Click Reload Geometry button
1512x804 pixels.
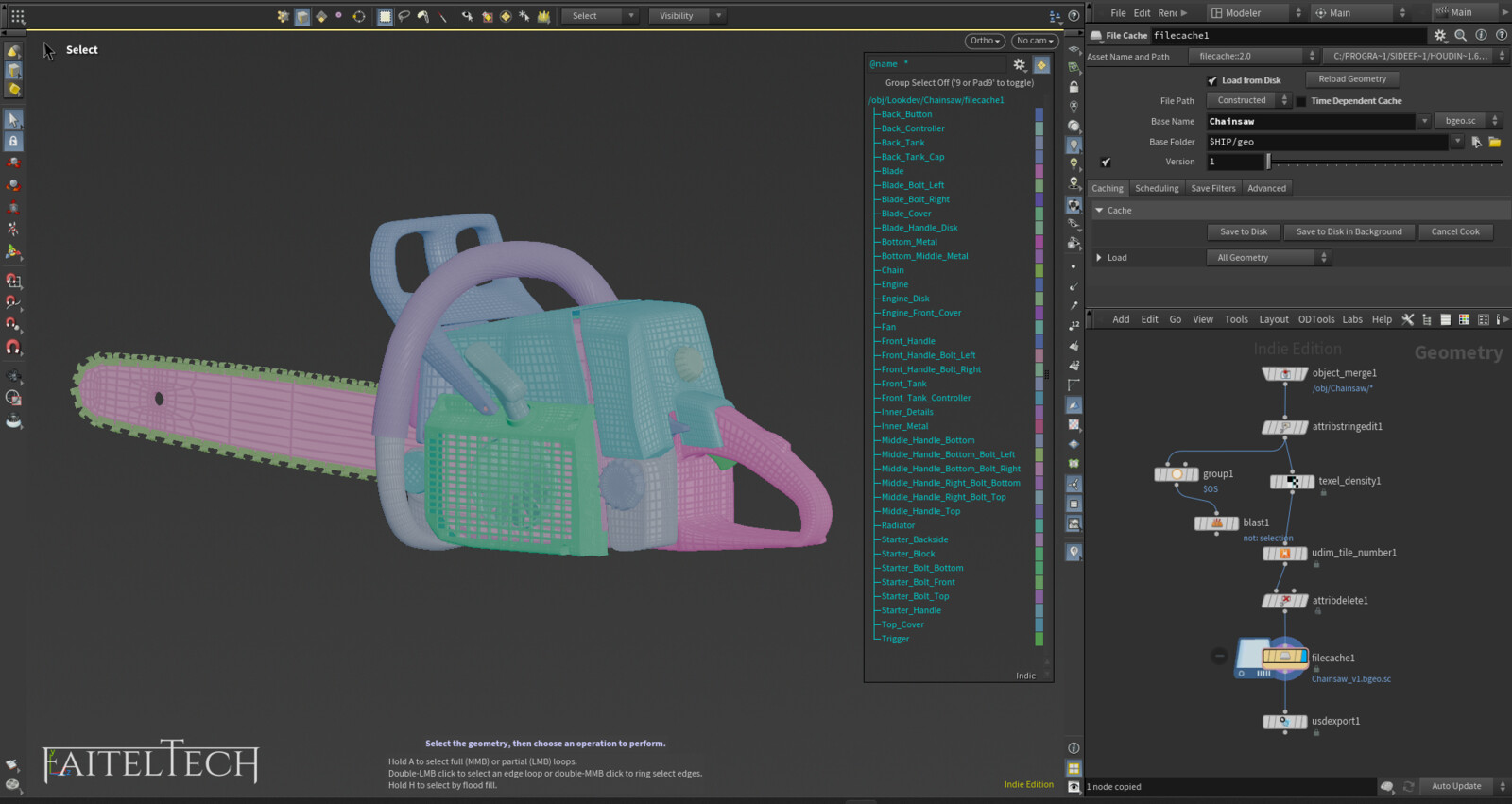pos(1352,79)
